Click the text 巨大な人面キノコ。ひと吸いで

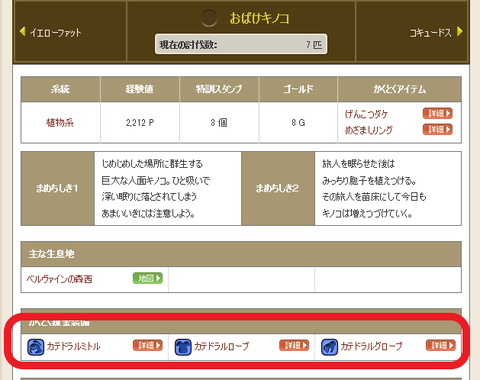156,181
